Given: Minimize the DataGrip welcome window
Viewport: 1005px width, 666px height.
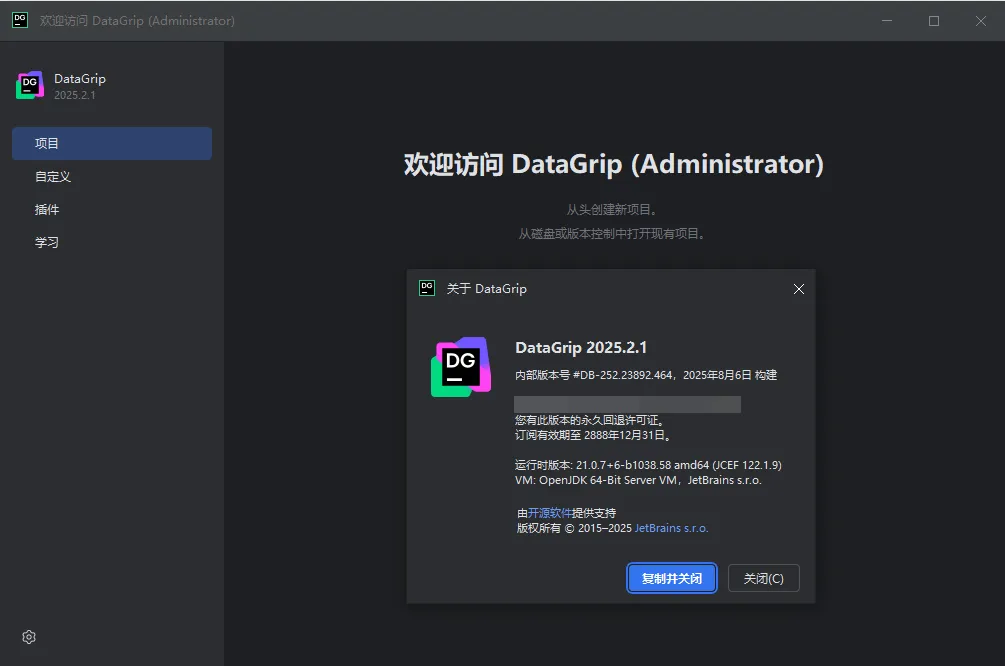Looking at the screenshot, I should [x=887, y=21].
